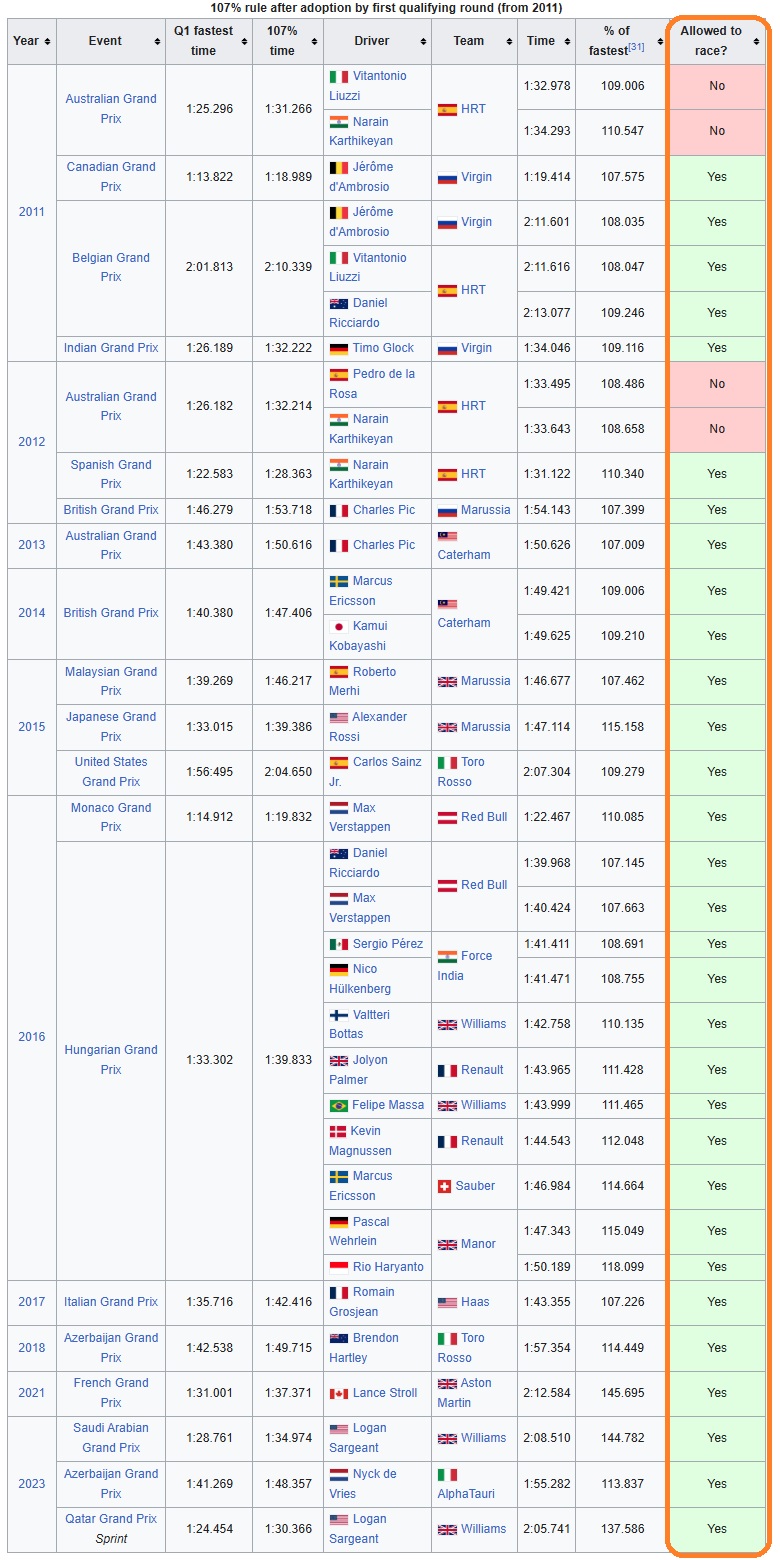Screen dimensions: 780x1560
Task: Sort table by Year column arrows
Action: click(x=48, y=42)
